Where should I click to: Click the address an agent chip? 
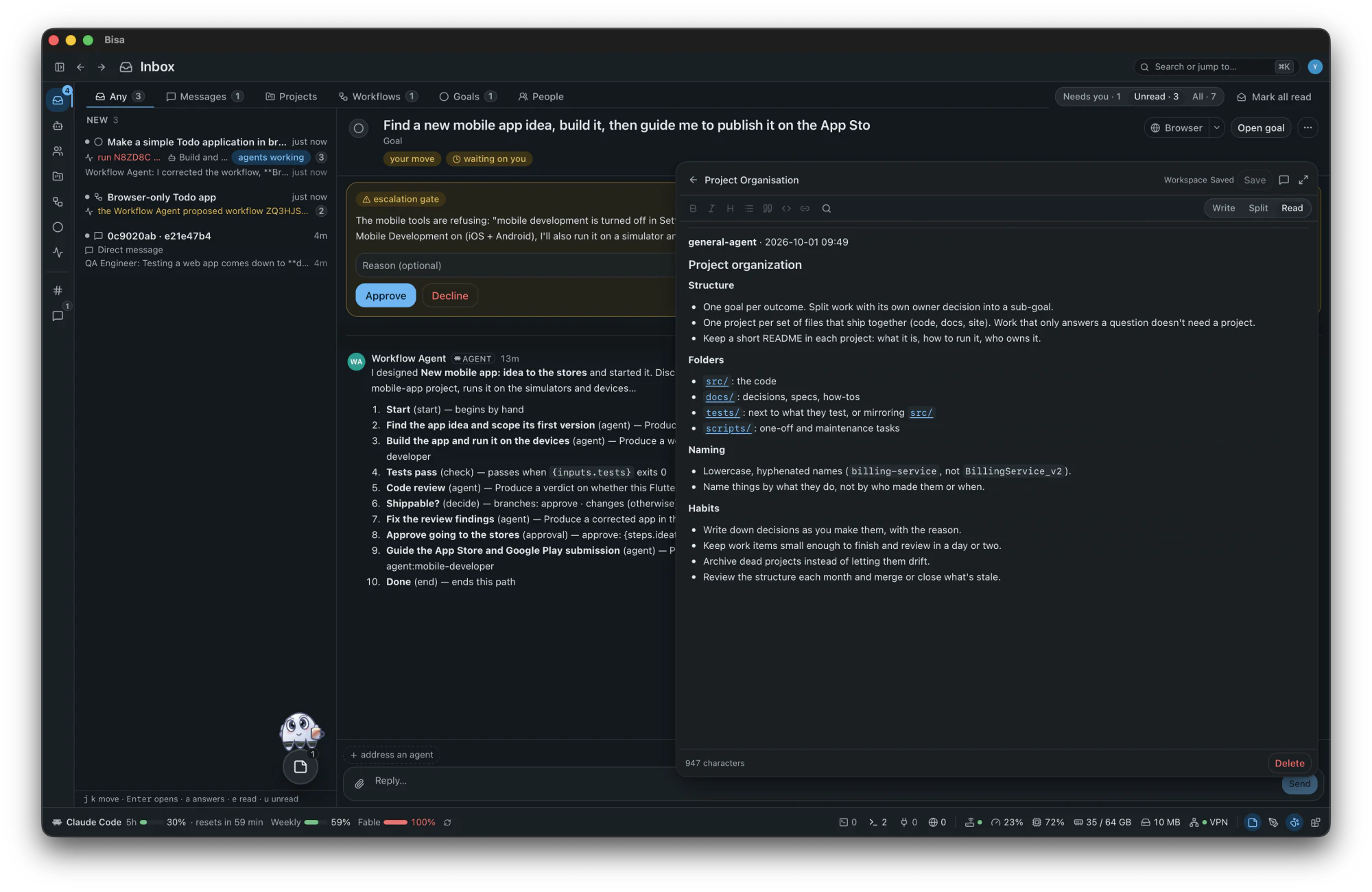392,755
